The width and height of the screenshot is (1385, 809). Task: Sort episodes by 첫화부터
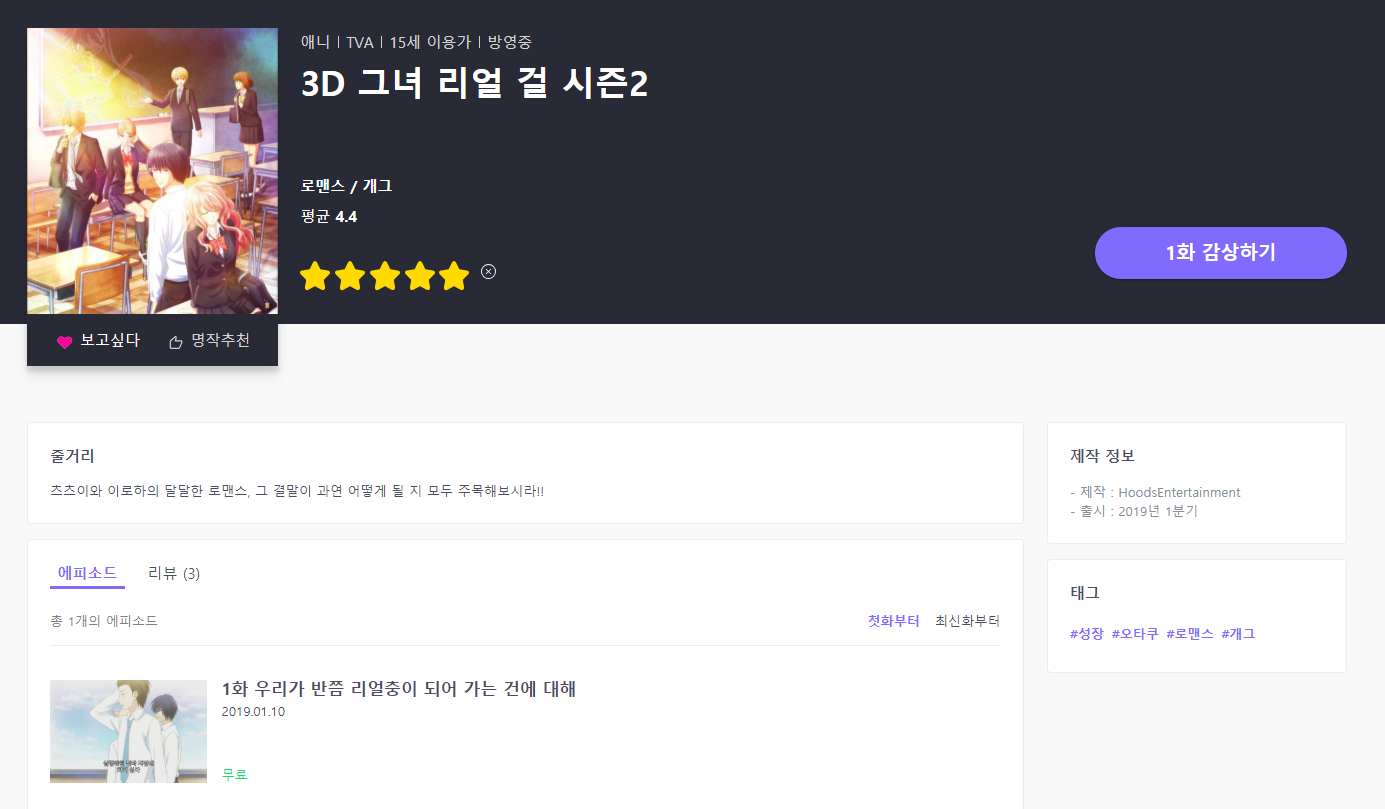coord(893,621)
